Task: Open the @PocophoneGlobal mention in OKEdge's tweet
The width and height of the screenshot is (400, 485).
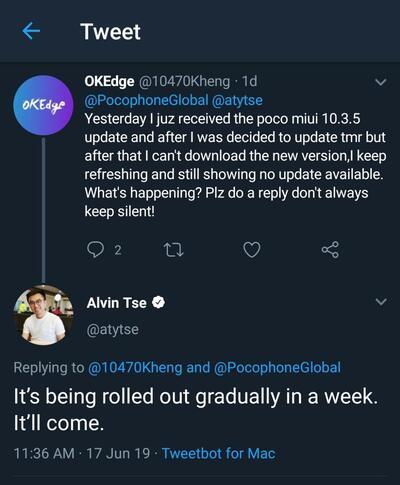Action: (x=146, y=100)
